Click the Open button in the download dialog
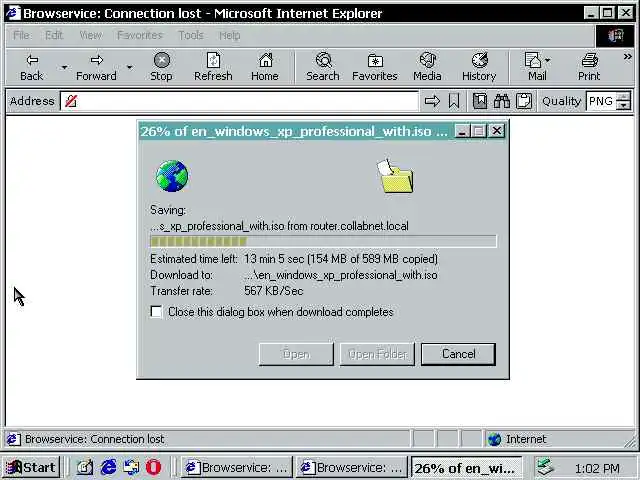The height and width of the screenshot is (480, 640). (x=296, y=354)
